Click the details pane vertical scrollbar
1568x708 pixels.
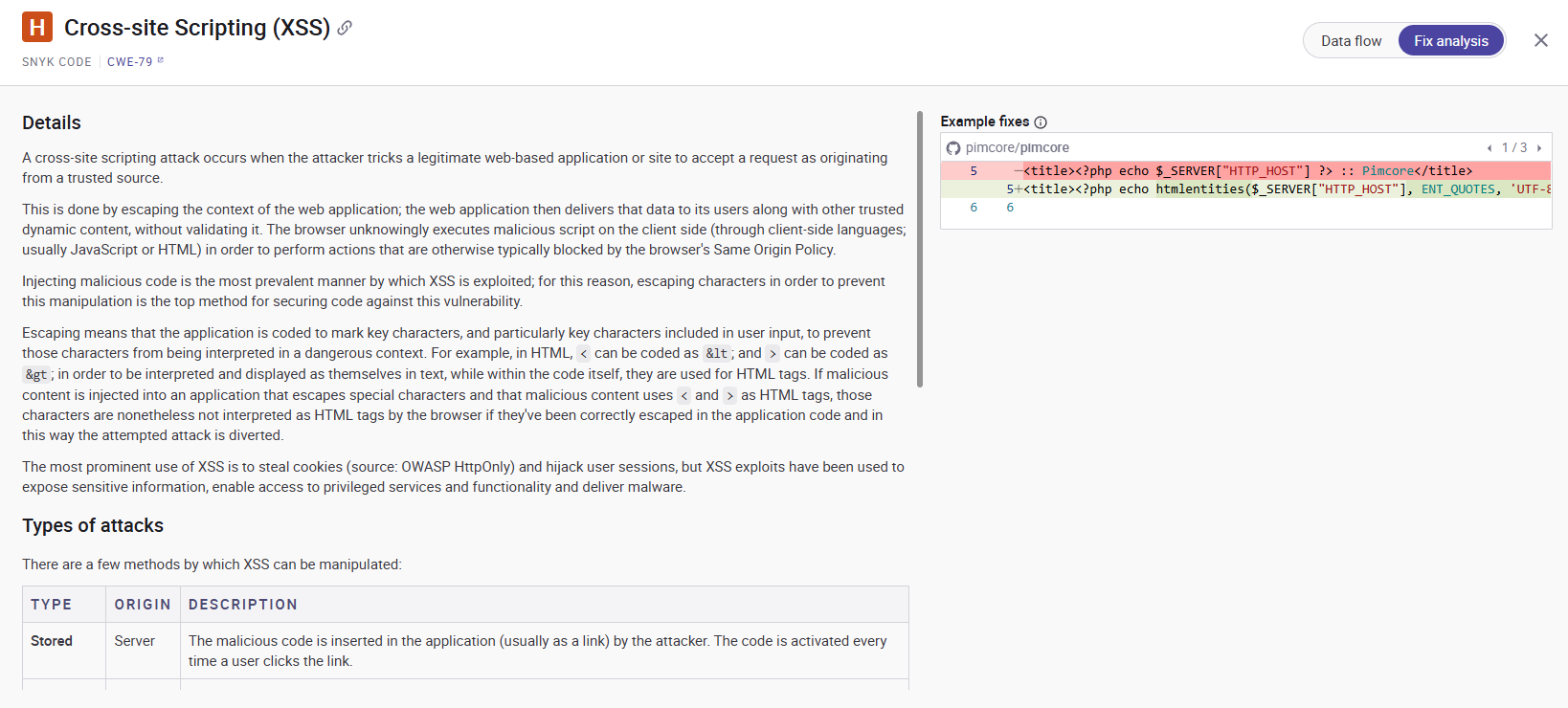coord(919,249)
